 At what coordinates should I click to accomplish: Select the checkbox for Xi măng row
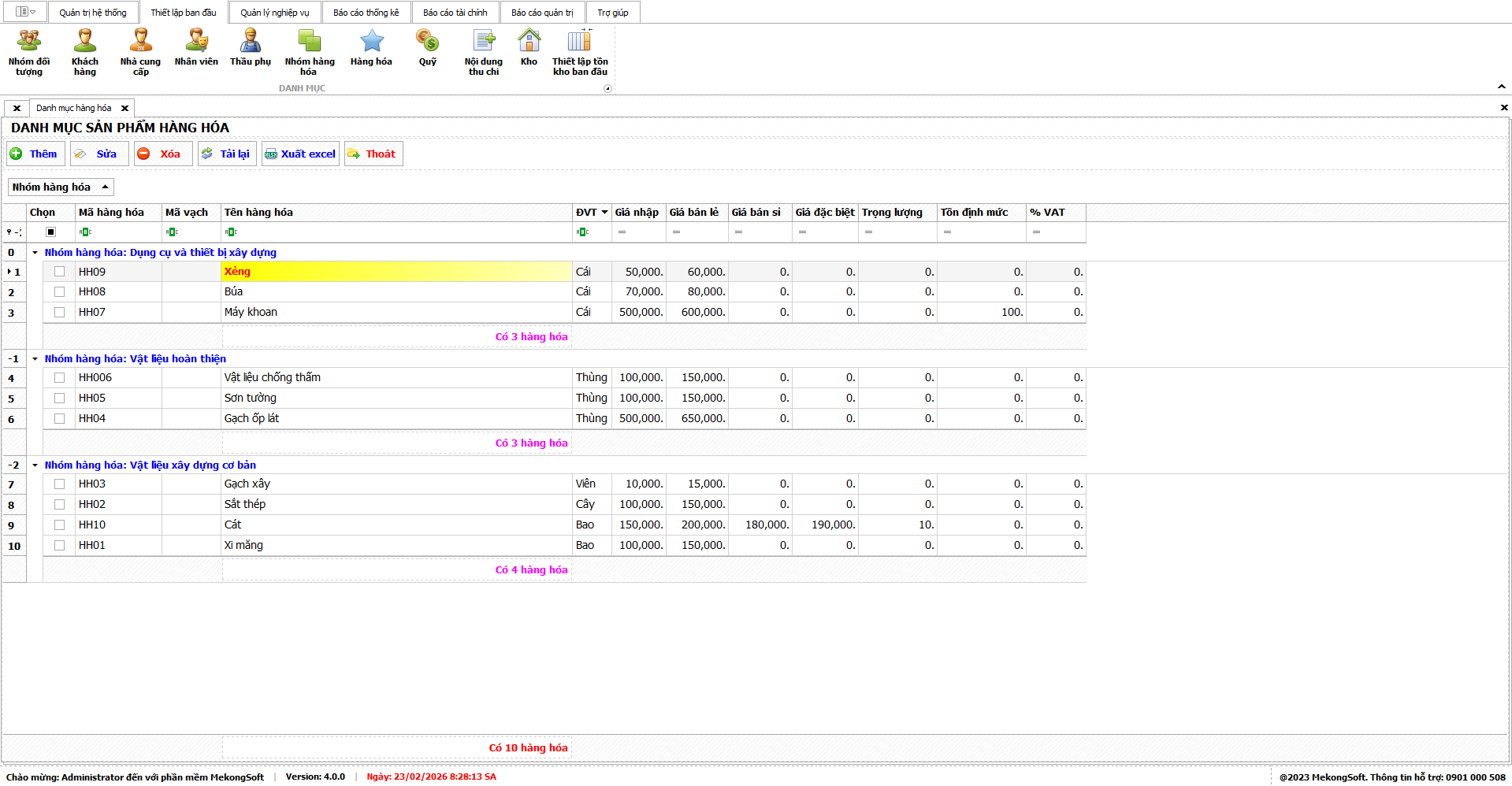(59, 546)
